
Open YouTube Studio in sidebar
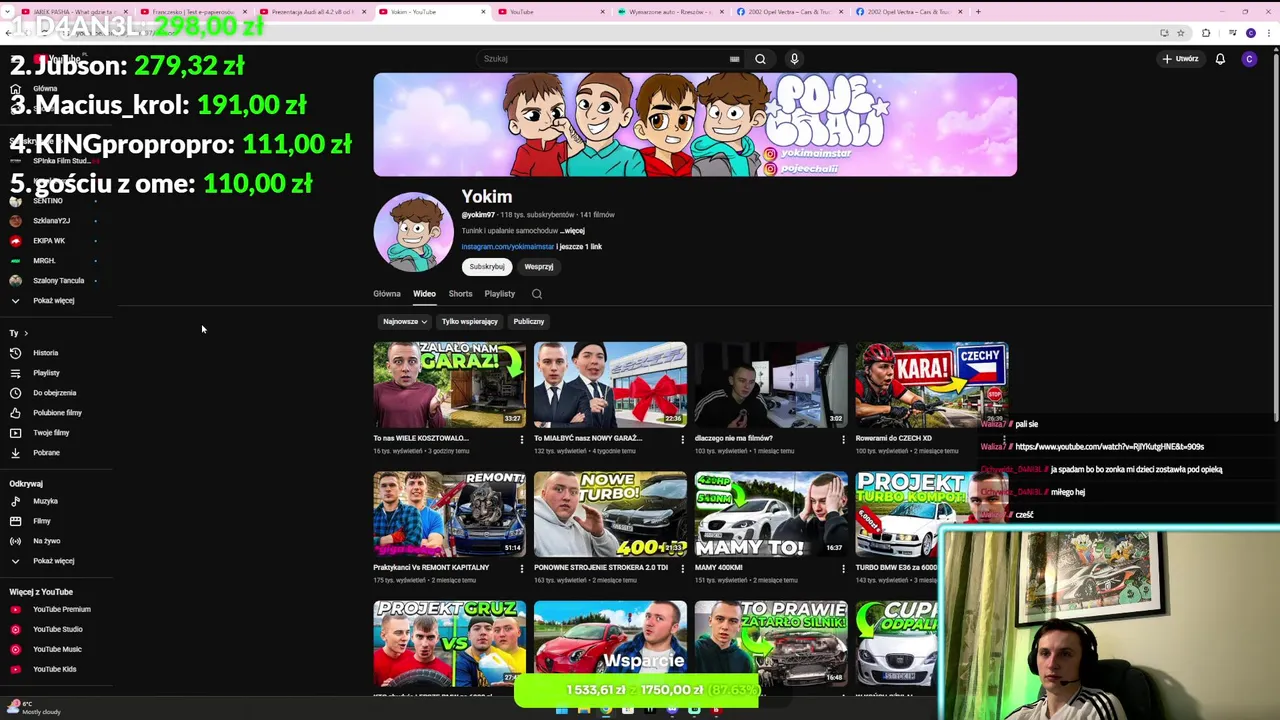click(x=57, y=629)
